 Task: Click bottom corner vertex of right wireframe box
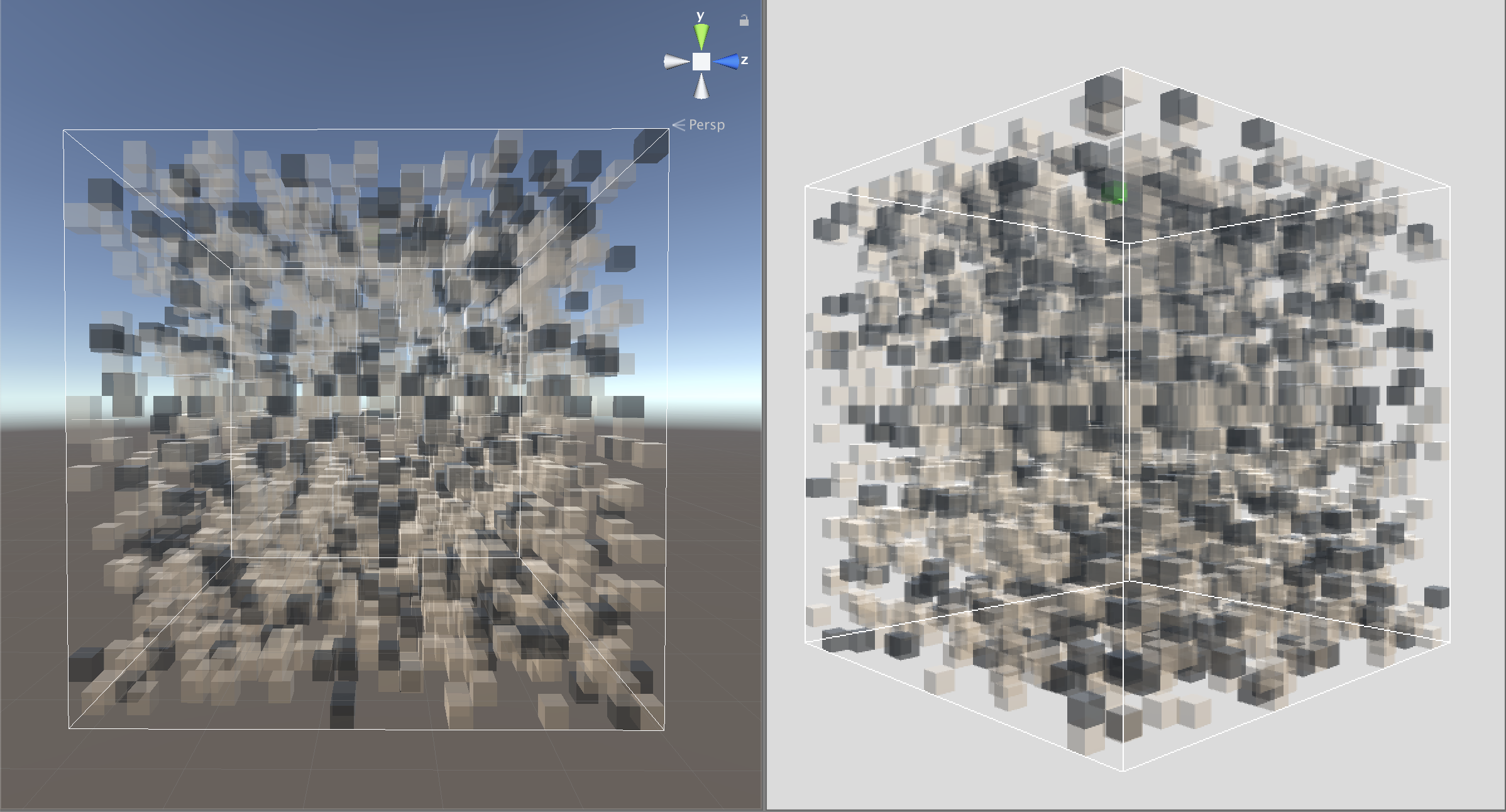pyautogui.click(x=1123, y=771)
